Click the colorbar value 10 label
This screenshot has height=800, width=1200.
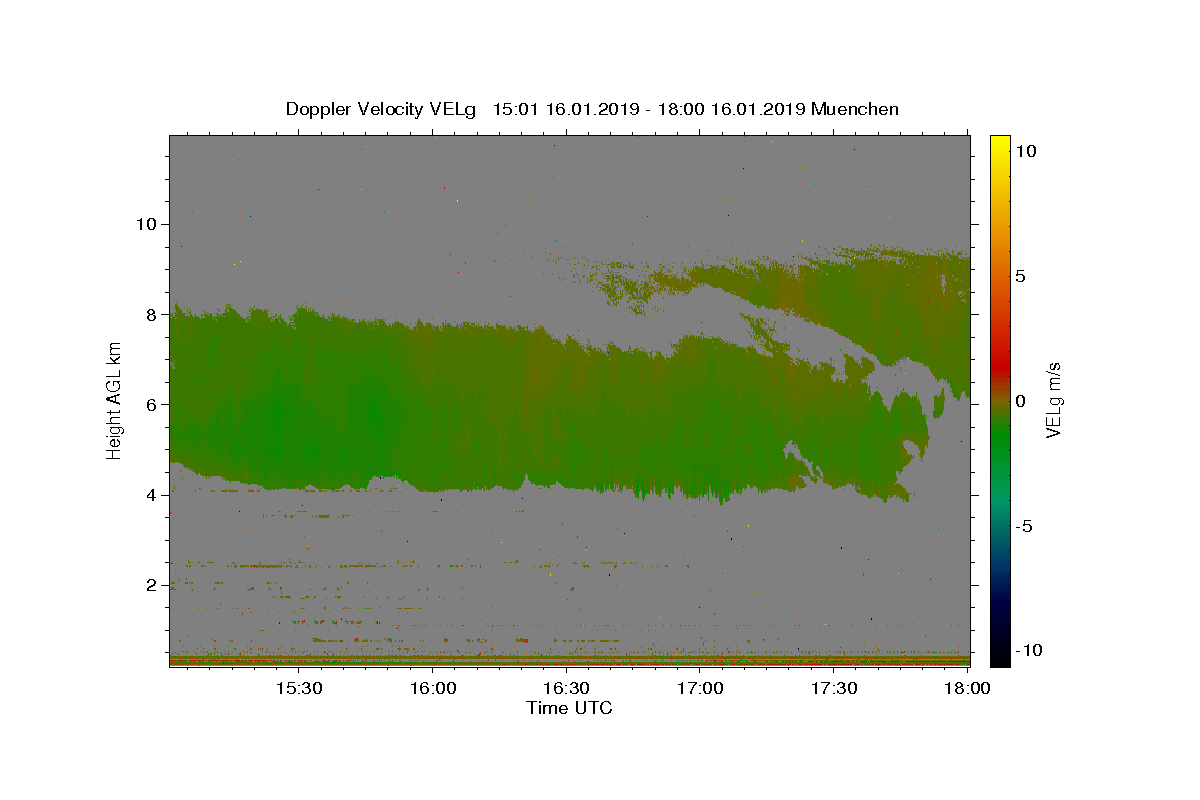coord(1025,151)
